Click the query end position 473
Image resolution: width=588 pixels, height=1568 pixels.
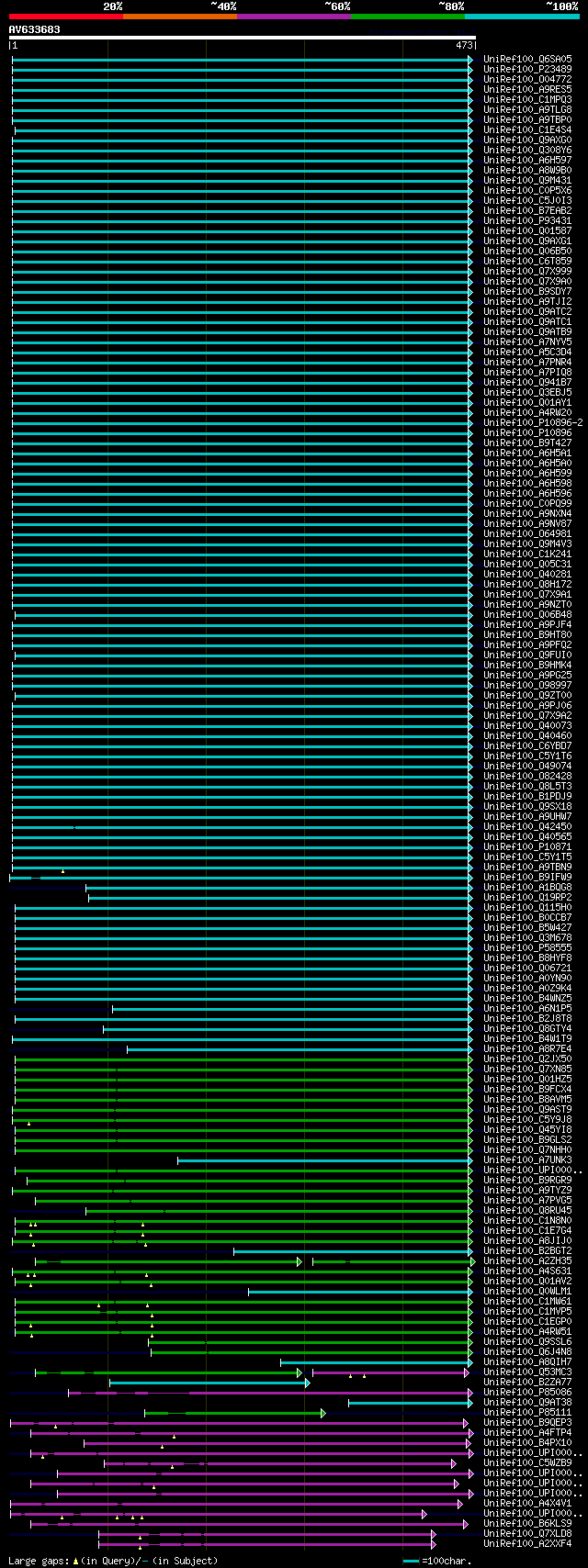[464, 45]
